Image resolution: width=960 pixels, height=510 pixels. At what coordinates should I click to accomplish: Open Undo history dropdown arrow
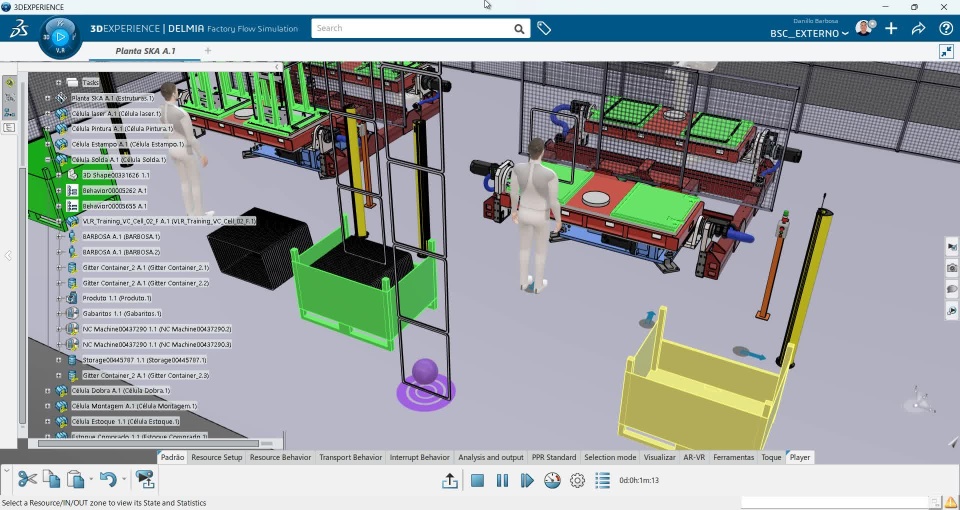(x=124, y=479)
